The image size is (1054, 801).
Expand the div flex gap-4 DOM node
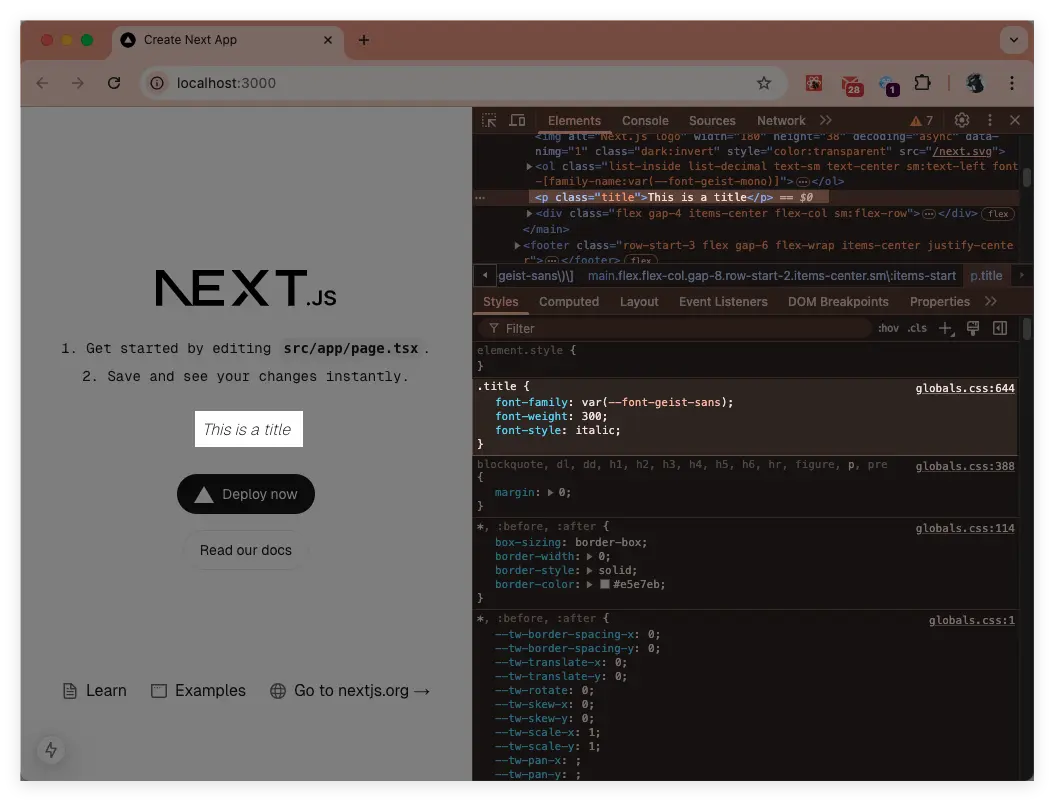[x=530, y=213]
